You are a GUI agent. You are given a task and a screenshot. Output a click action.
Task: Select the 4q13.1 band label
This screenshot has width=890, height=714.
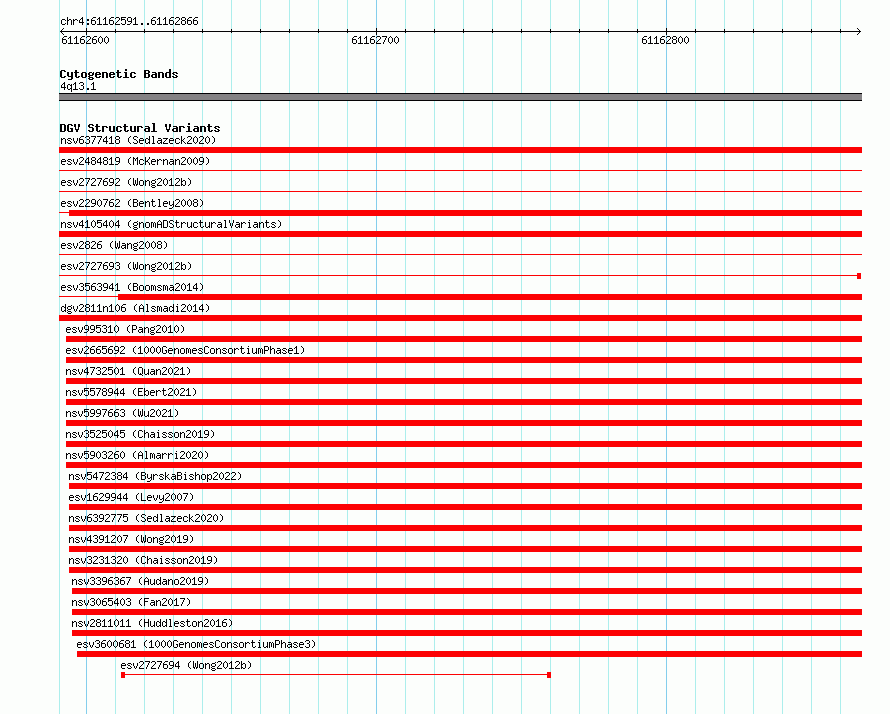pyautogui.click(x=78, y=86)
